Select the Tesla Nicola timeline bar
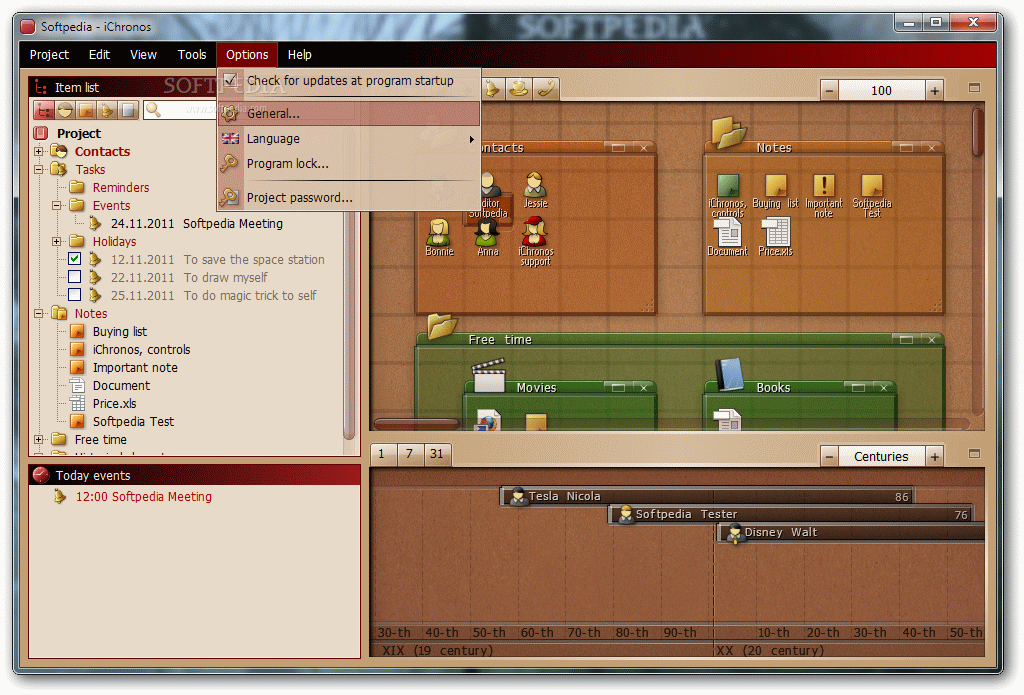The height and width of the screenshot is (695, 1024). [x=707, y=496]
